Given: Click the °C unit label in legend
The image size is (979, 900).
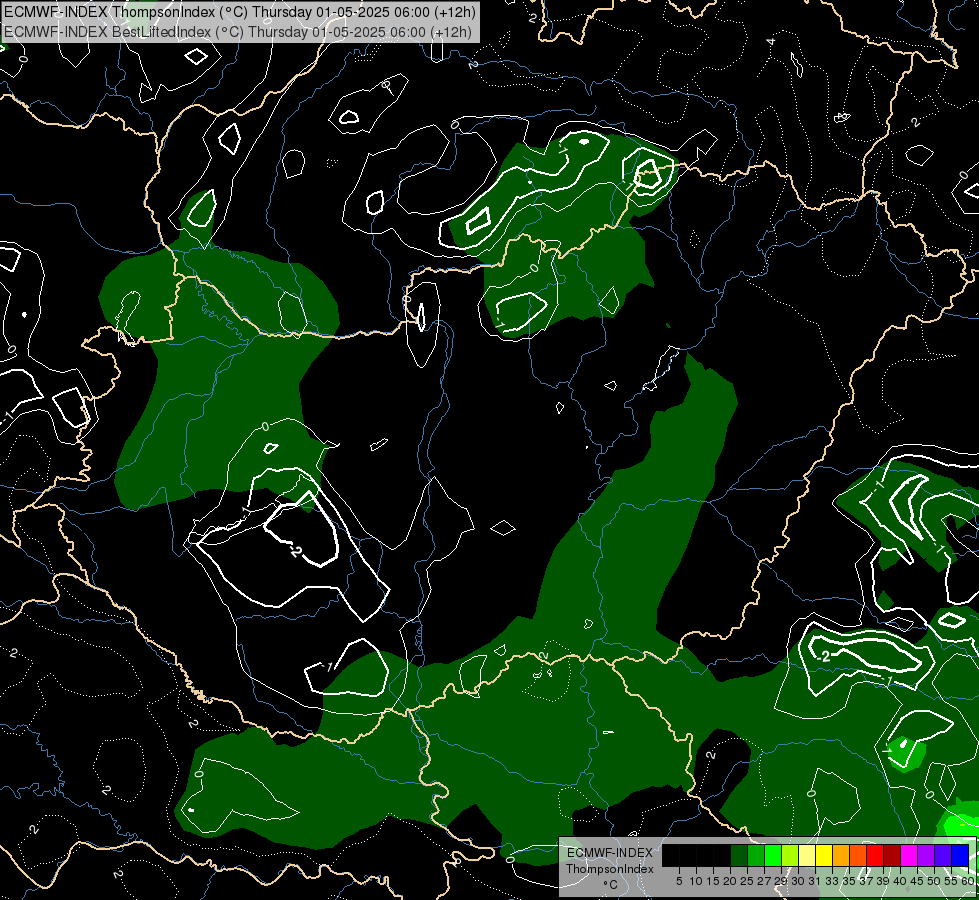Looking at the screenshot, I should [611, 884].
